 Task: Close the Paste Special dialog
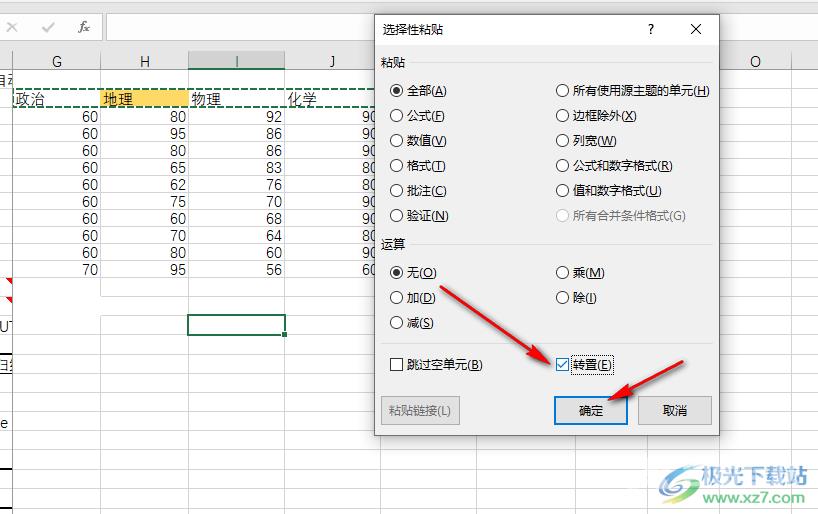coord(696,29)
